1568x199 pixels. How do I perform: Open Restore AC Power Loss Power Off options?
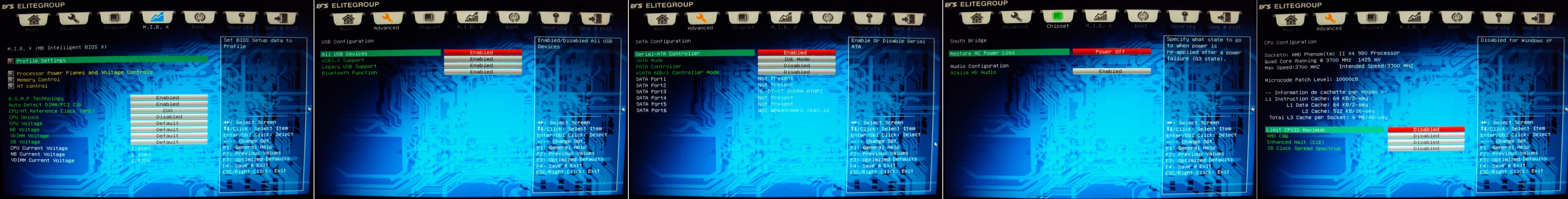pyautogui.click(x=1111, y=52)
